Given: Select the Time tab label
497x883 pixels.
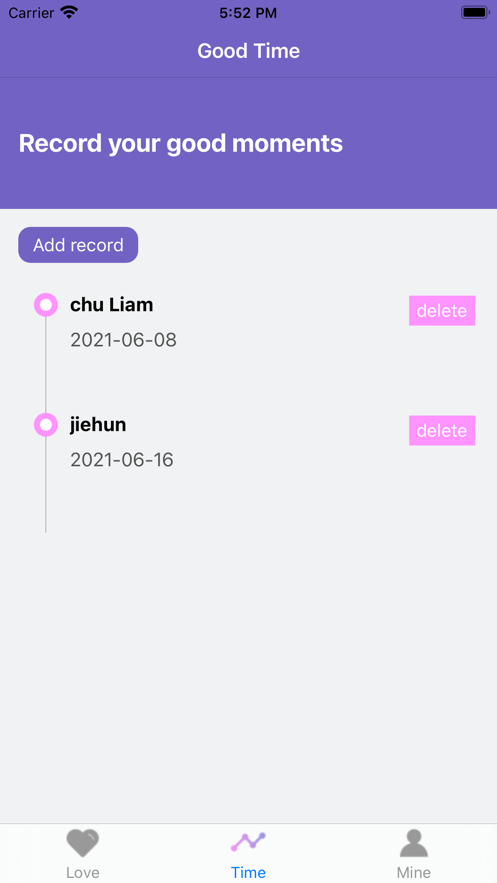Looking at the screenshot, I should [248, 872].
